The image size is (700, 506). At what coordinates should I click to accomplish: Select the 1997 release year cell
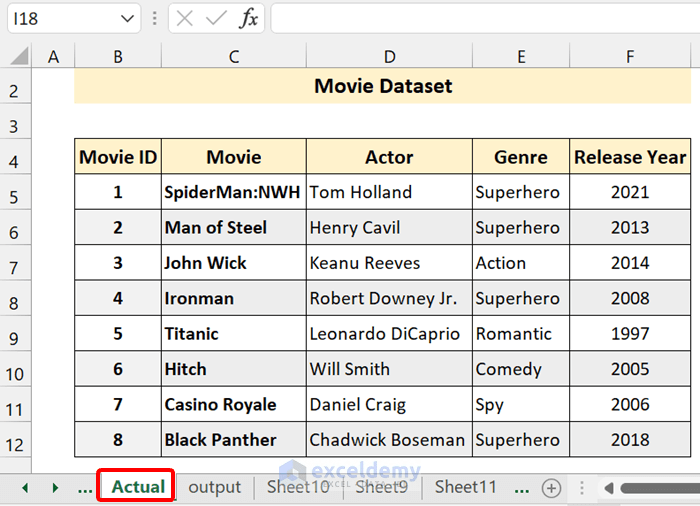[x=630, y=334]
